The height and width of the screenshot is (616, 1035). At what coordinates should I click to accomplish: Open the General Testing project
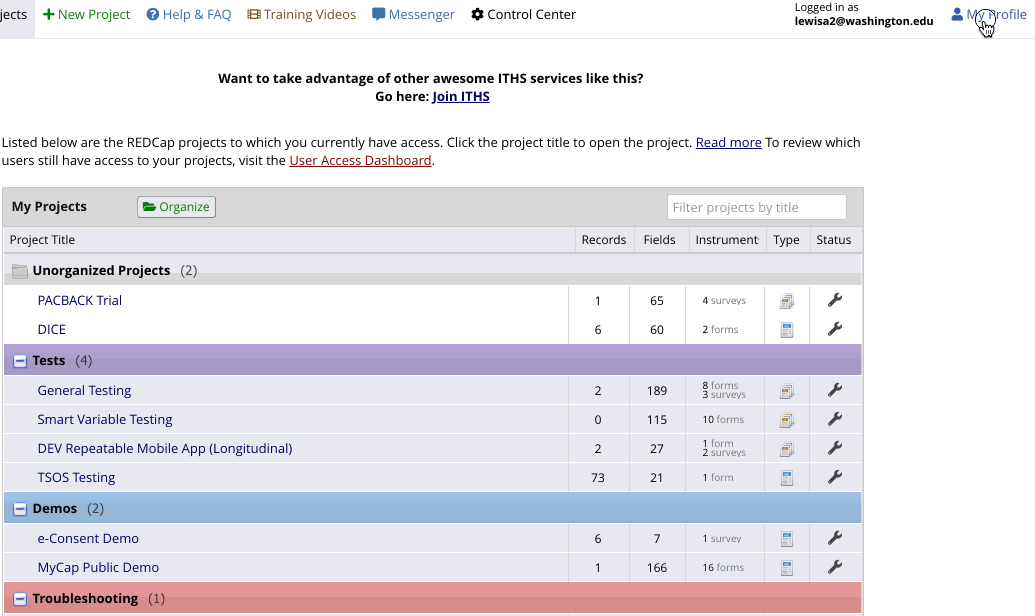pyautogui.click(x=84, y=390)
